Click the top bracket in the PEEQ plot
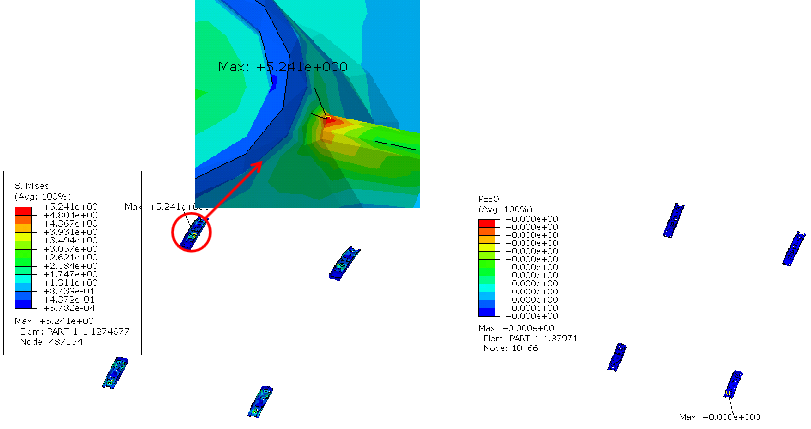811x429 pixels. click(674, 220)
